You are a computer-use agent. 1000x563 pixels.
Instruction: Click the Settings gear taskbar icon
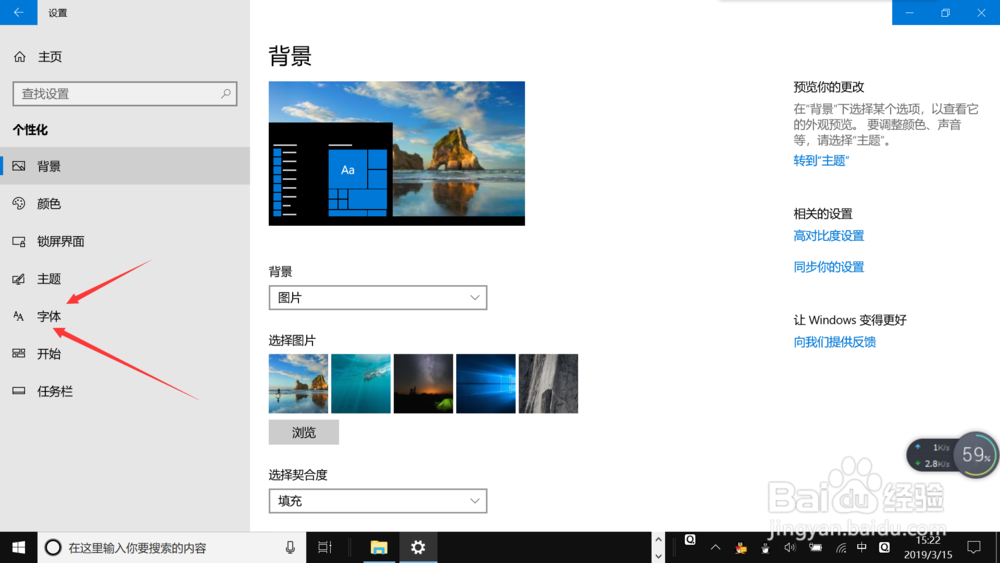pyautogui.click(x=418, y=548)
